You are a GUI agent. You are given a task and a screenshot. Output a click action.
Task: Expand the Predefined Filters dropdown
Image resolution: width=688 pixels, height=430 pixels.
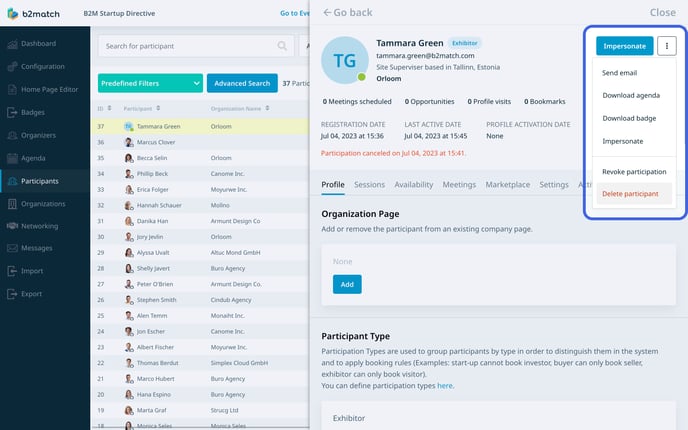[x=150, y=84]
